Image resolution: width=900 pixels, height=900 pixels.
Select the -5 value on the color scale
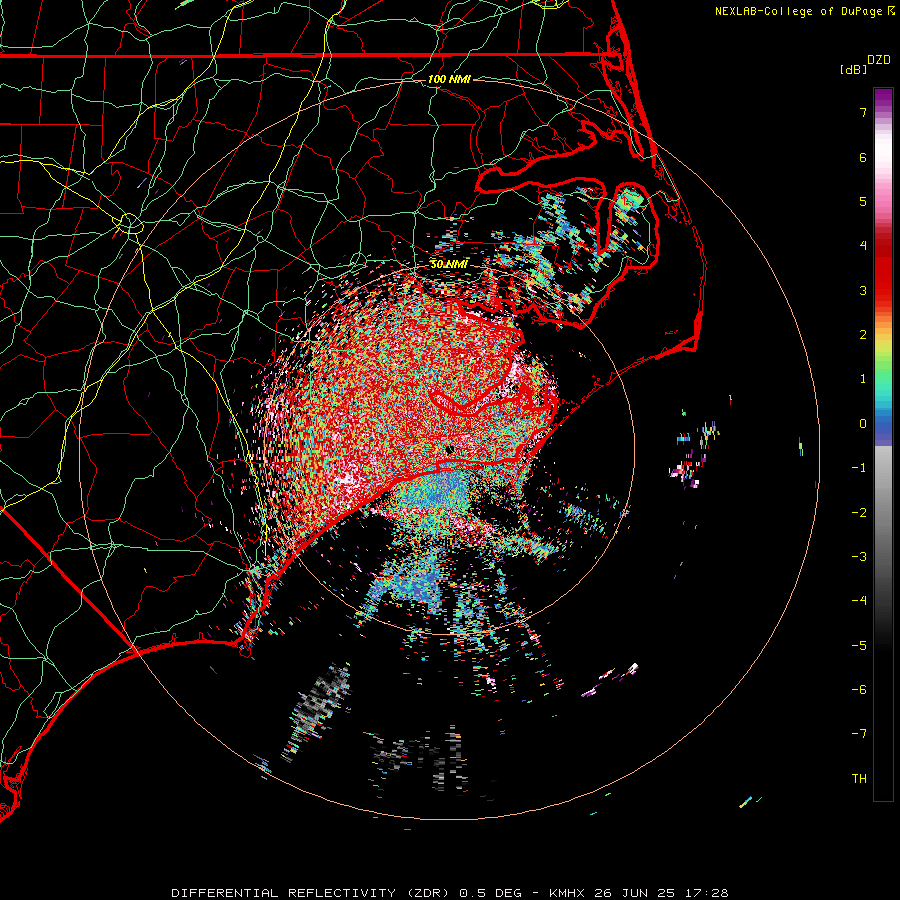pos(859,646)
